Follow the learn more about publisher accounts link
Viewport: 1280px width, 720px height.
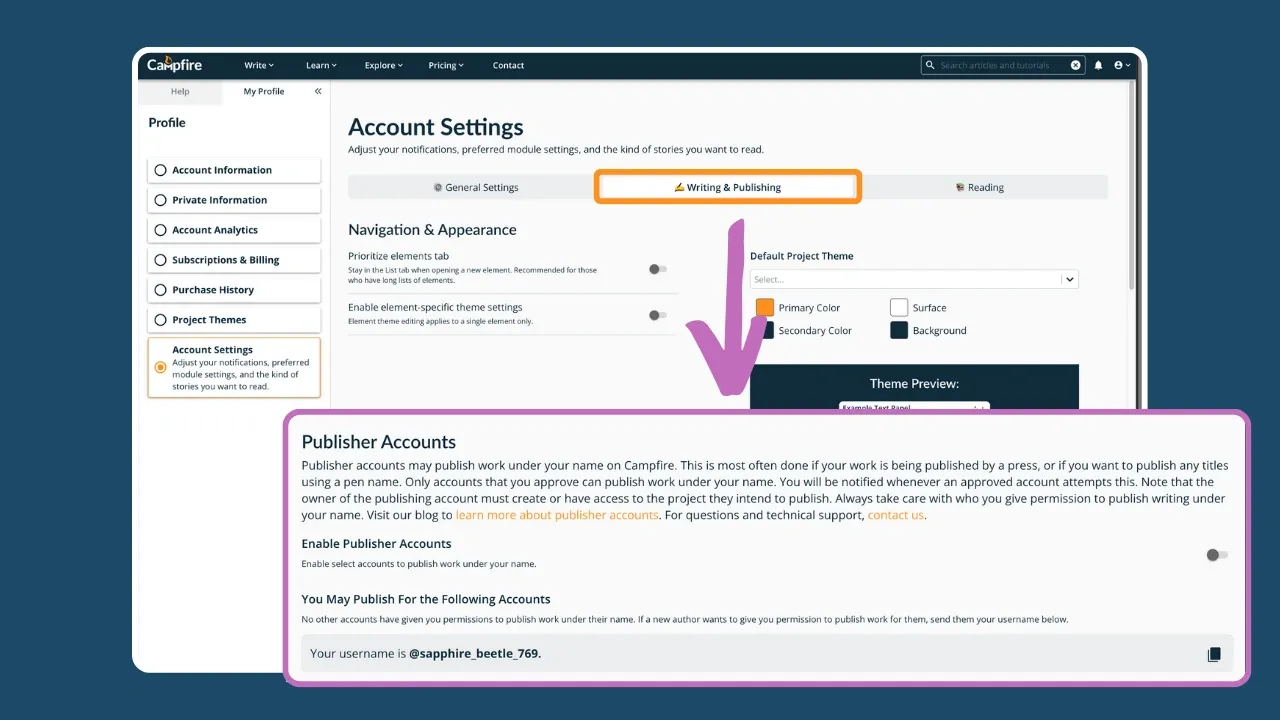[x=557, y=515]
